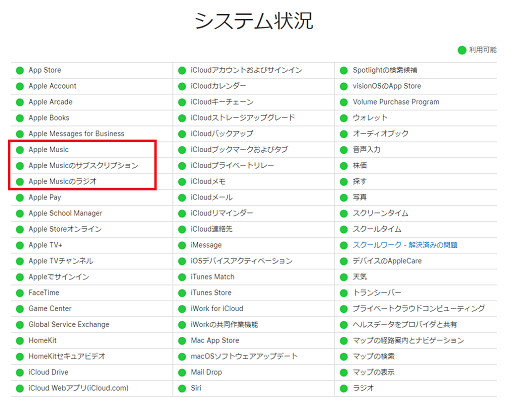Viewport: 507px width, 400px height.
Task: Click the green status dot for Apple Arcade
Action: tap(20, 102)
